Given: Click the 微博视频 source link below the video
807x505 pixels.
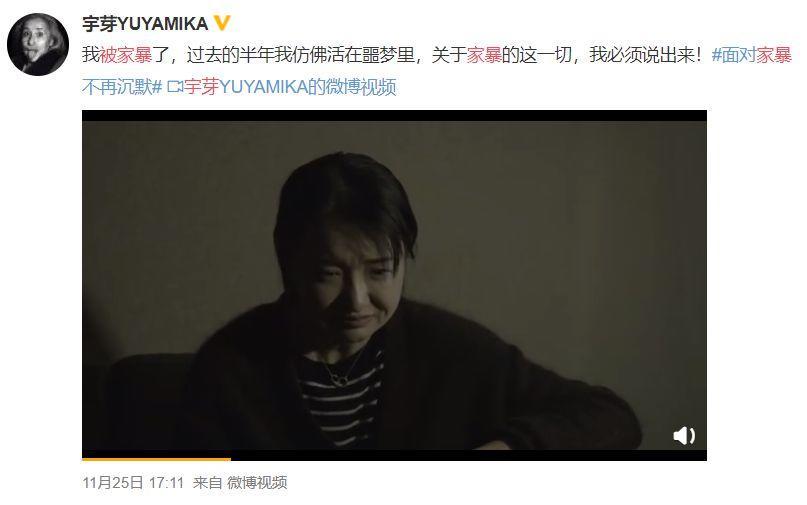Looking at the screenshot, I should pos(257,482).
